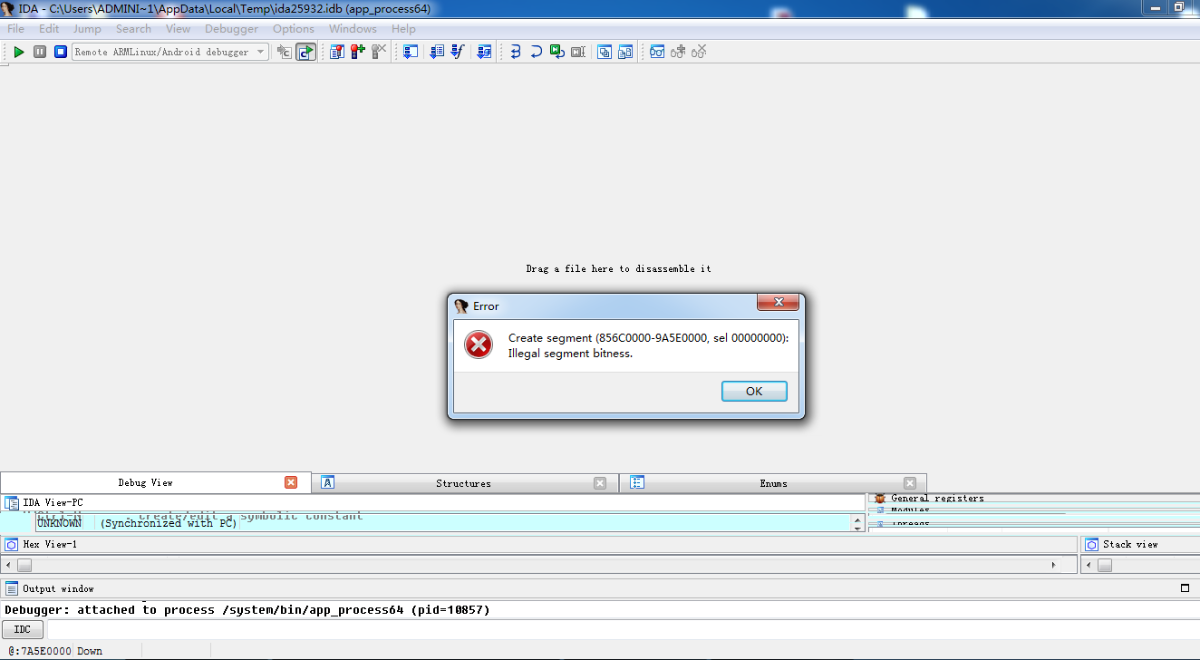This screenshot has height=660, width=1200.
Task: Click the IDA View-PC panel title
Action: [x=53, y=502]
